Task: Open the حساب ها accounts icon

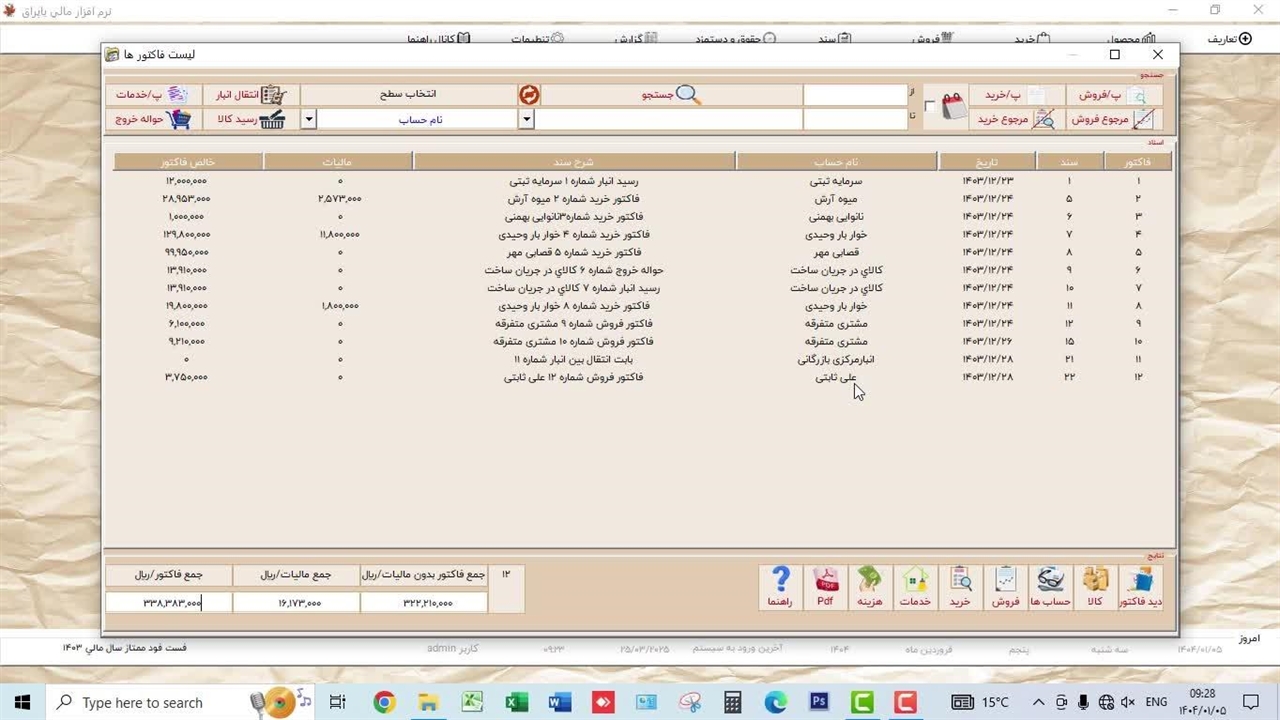Action: click(1050, 587)
